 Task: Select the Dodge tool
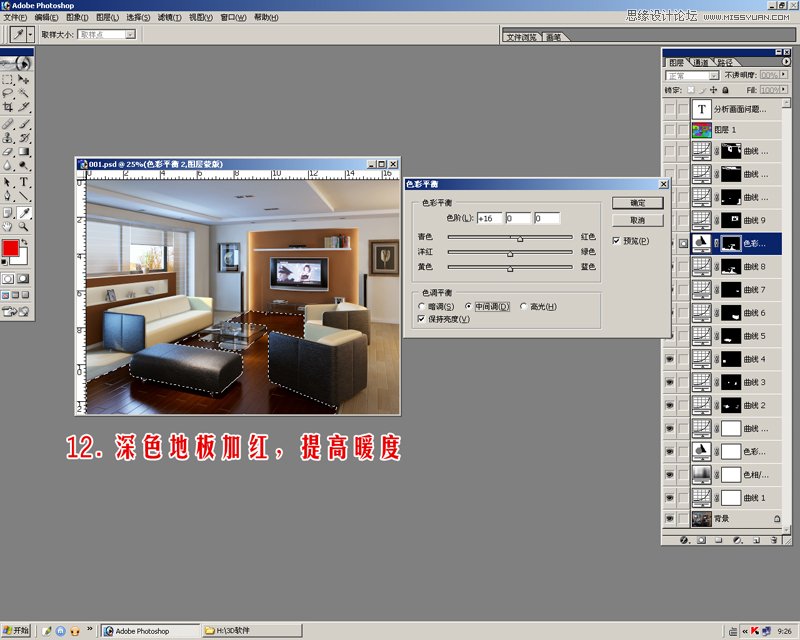[x=23, y=165]
